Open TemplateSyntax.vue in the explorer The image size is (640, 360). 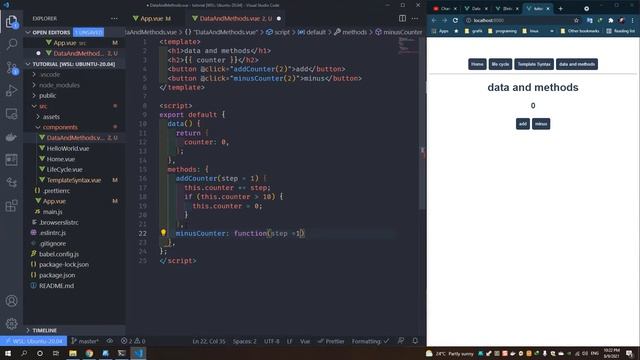(x=73, y=180)
